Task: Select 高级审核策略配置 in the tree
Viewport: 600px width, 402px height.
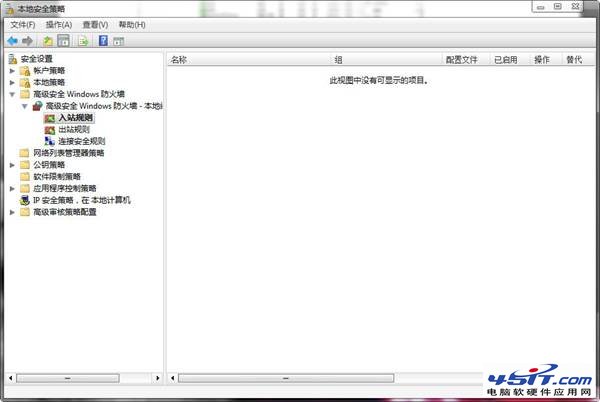Action: click(x=65, y=212)
